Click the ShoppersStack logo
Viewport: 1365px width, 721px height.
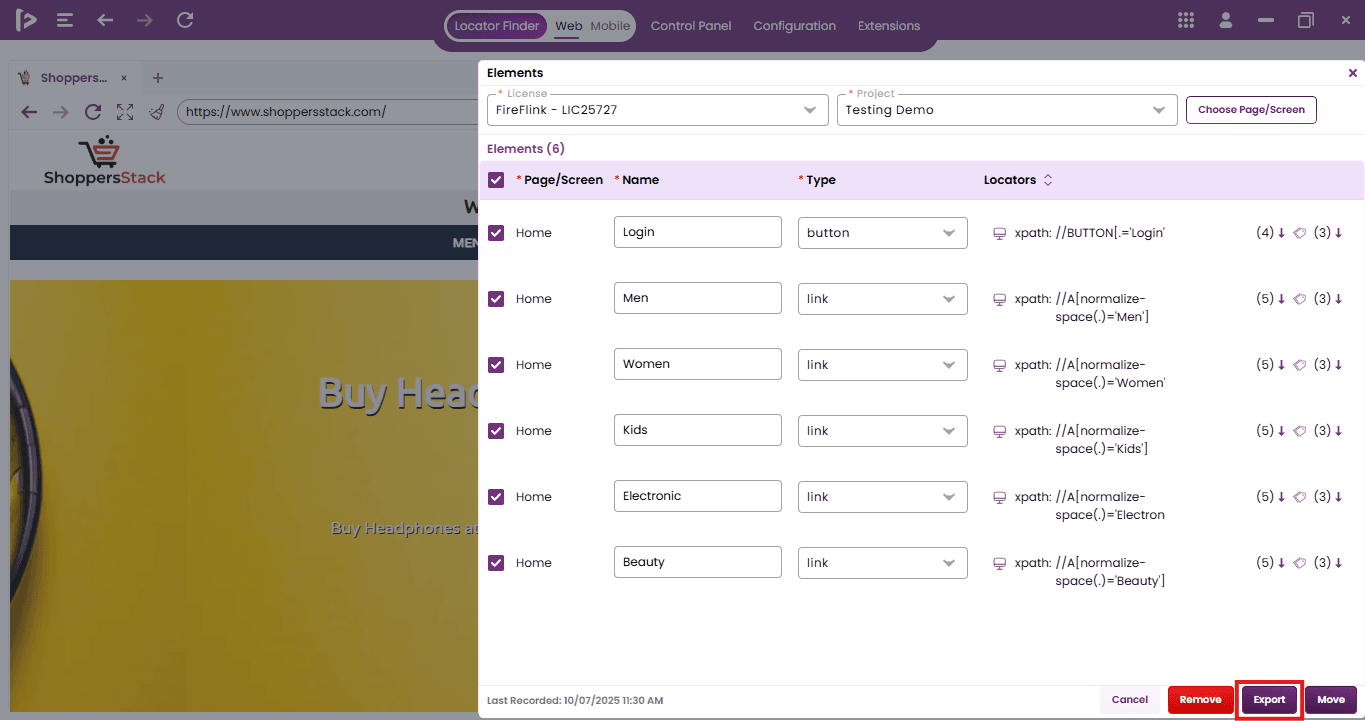click(x=104, y=161)
